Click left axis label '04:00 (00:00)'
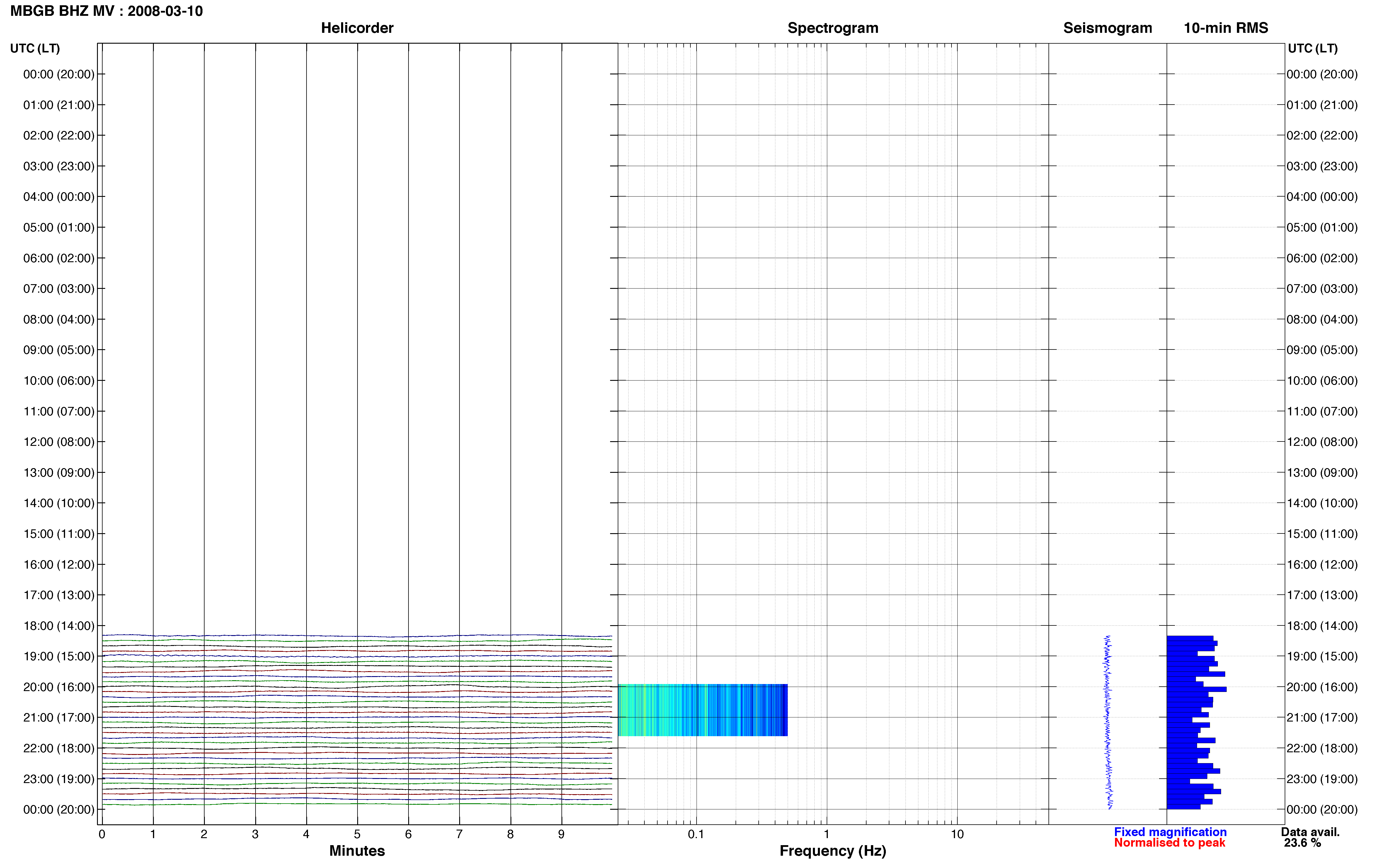The height and width of the screenshot is (868, 1389). click(59, 197)
